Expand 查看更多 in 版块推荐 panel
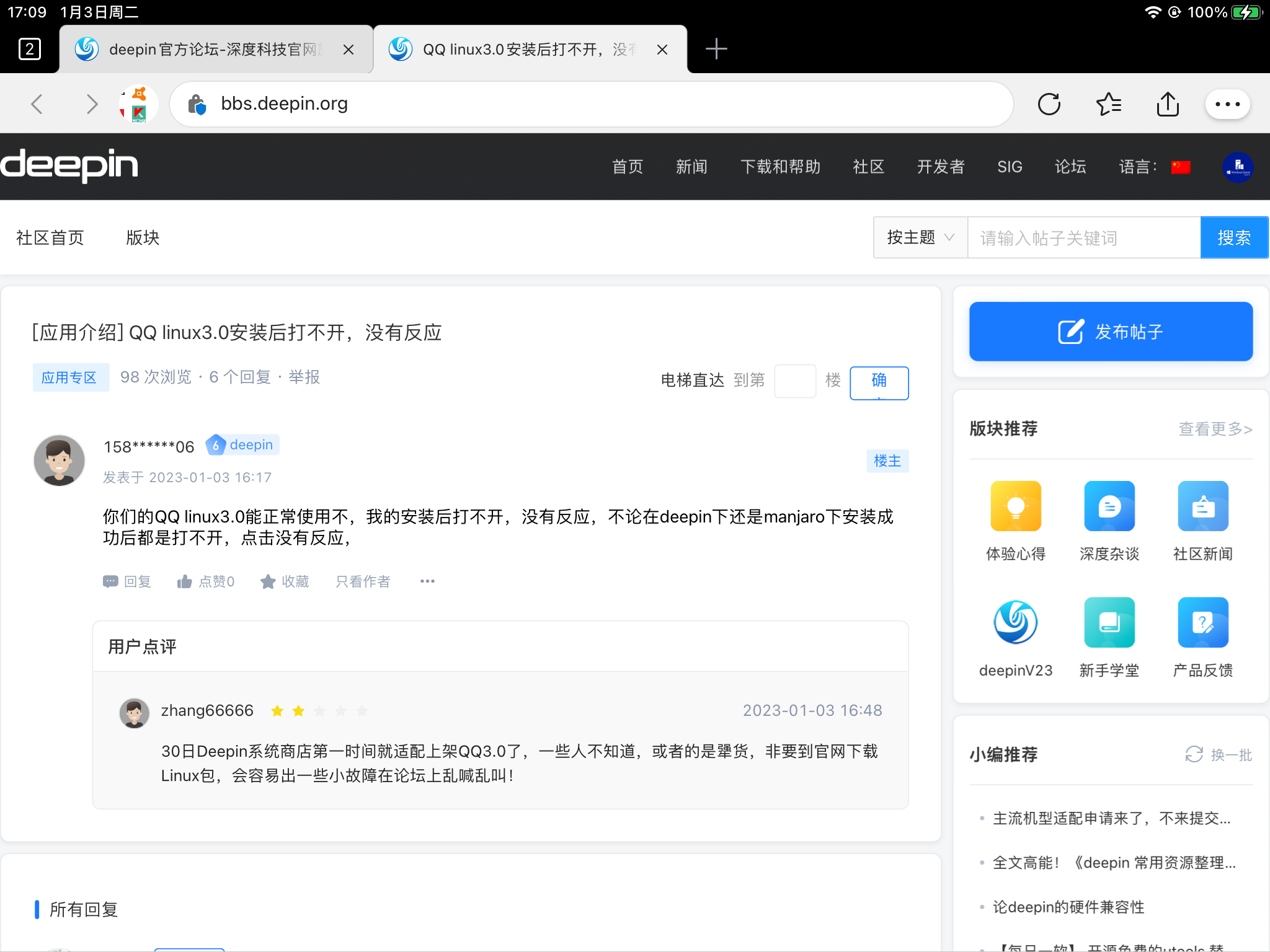1270x952 pixels. click(x=1215, y=428)
